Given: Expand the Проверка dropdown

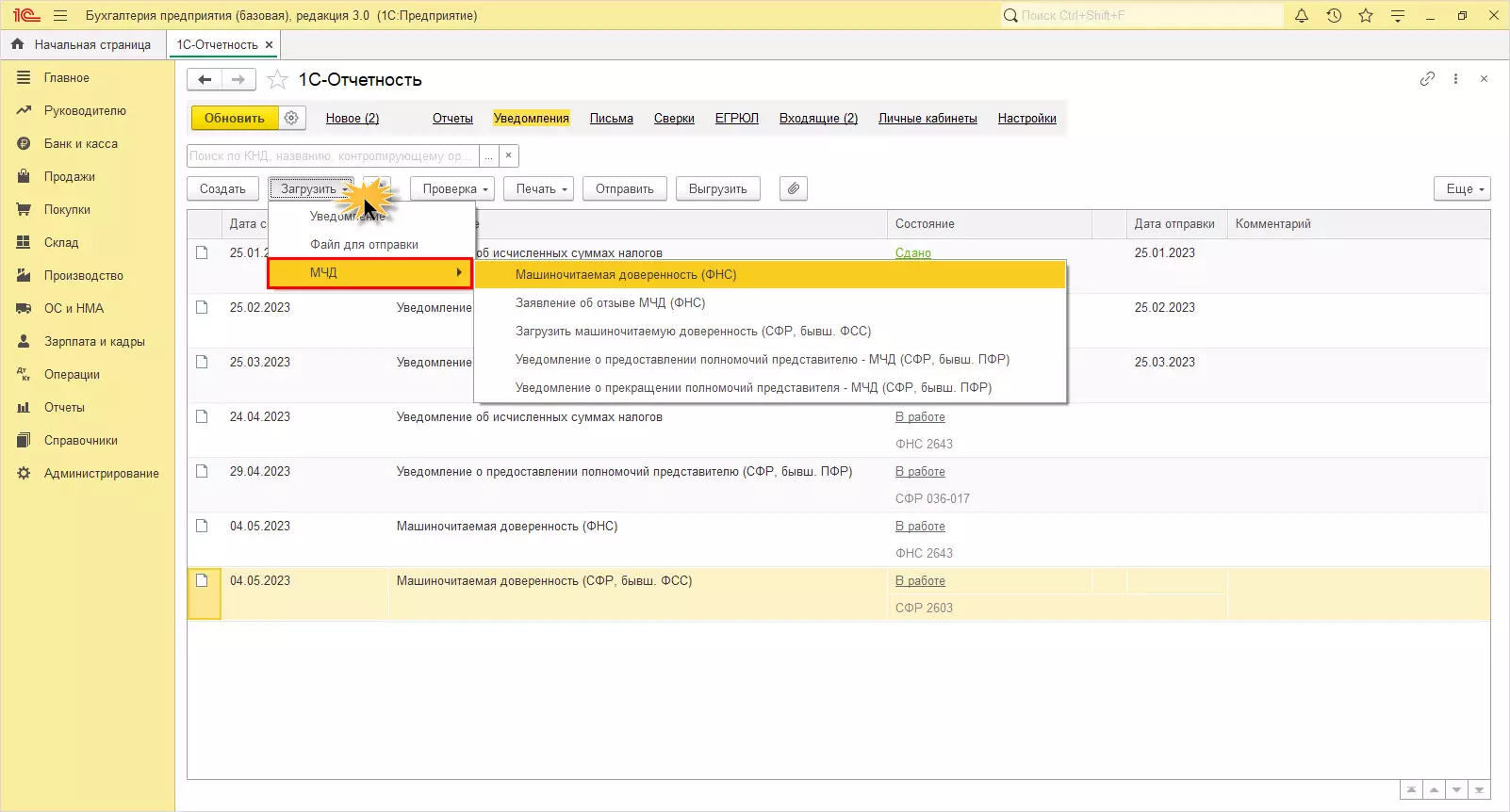Looking at the screenshot, I should [453, 189].
